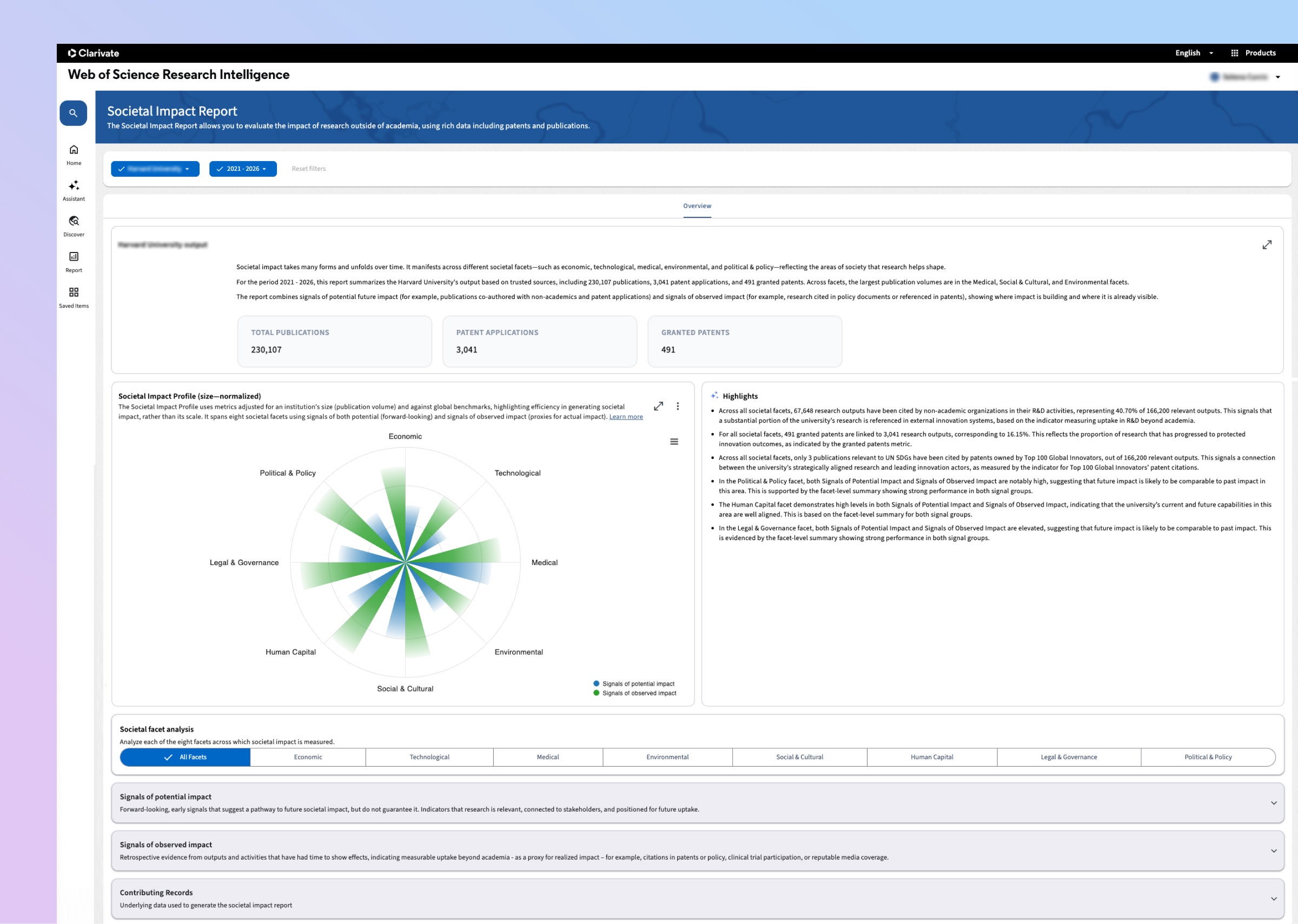Follow the Learn more link
This screenshot has width=1298, height=924.
pyautogui.click(x=626, y=417)
